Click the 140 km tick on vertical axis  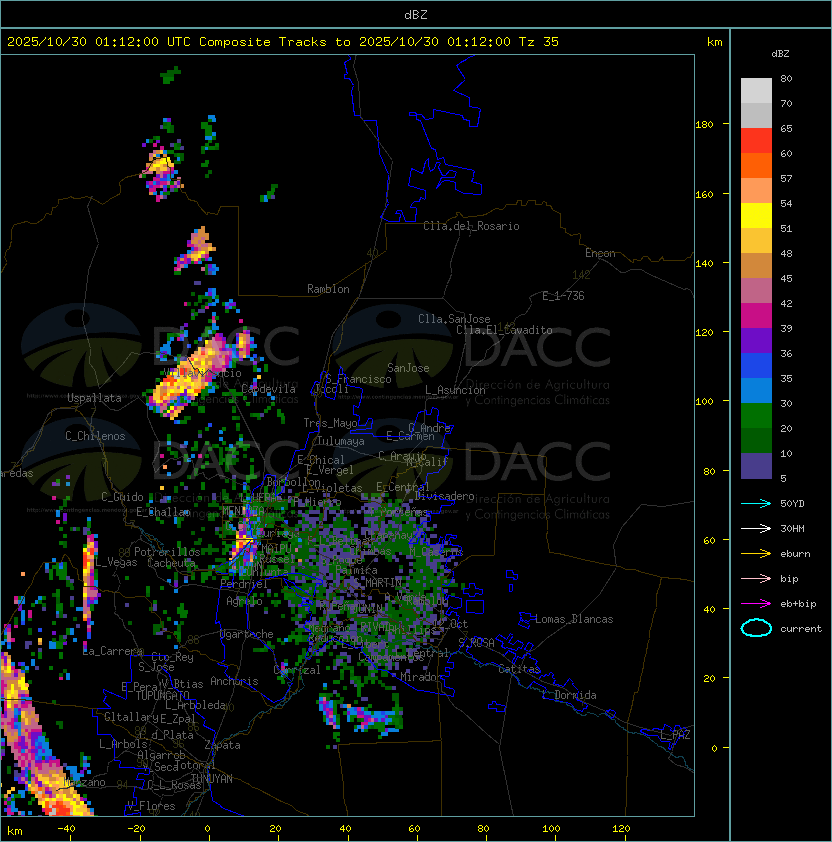tap(704, 263)
